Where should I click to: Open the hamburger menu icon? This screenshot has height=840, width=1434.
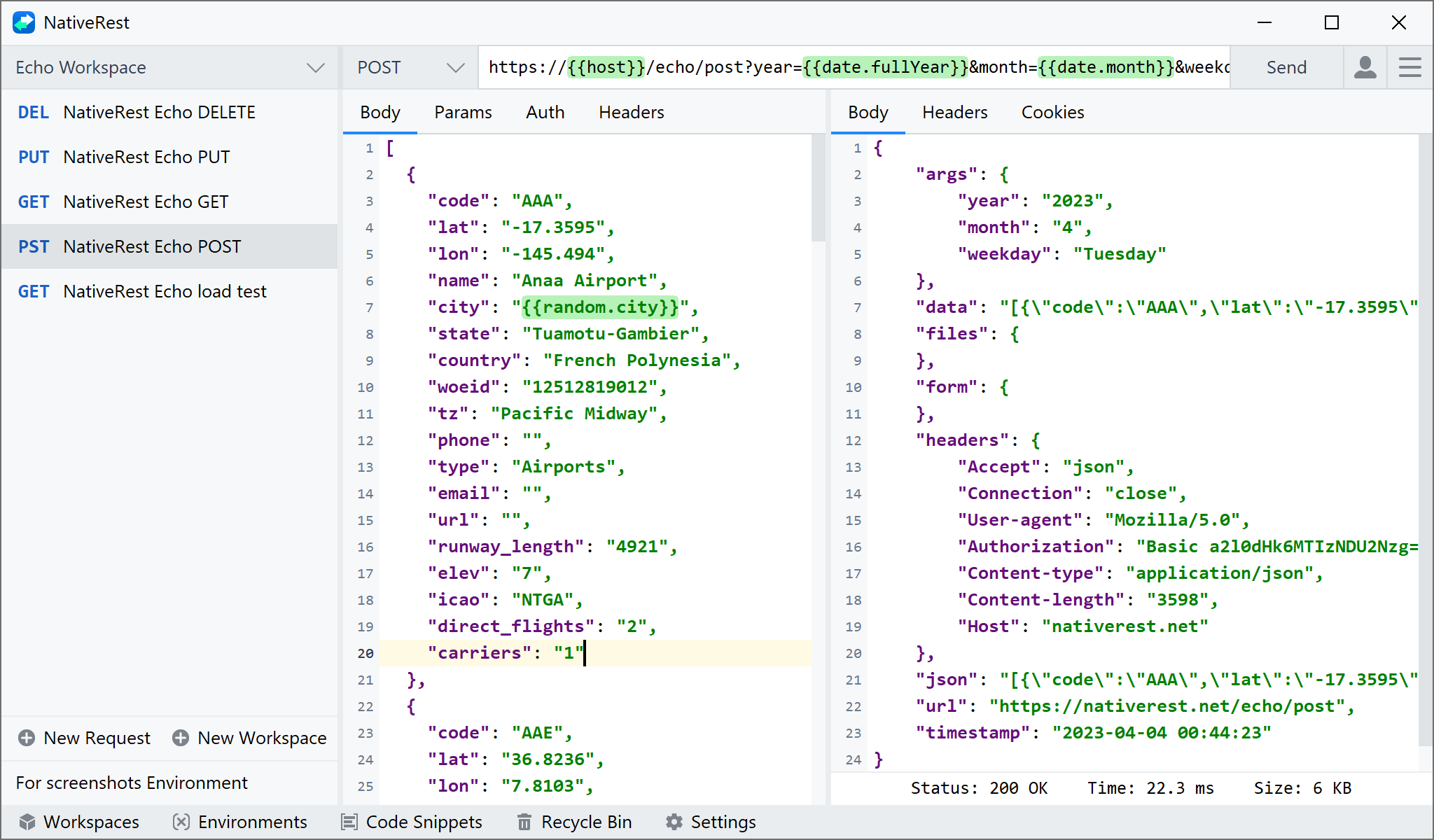pyautogui.click(x=1409, y=67)
